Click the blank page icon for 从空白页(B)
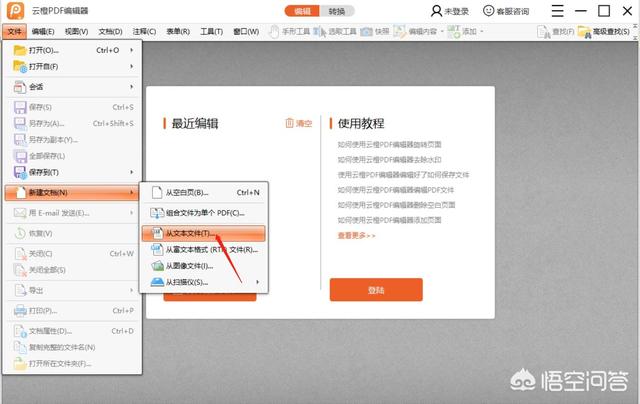 coord(157,192)
